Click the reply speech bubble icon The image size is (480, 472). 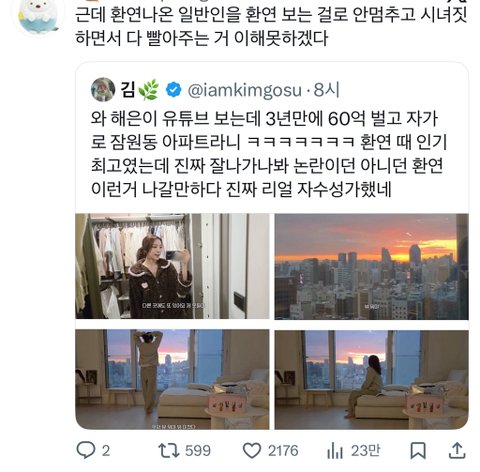tap(86, 450)
